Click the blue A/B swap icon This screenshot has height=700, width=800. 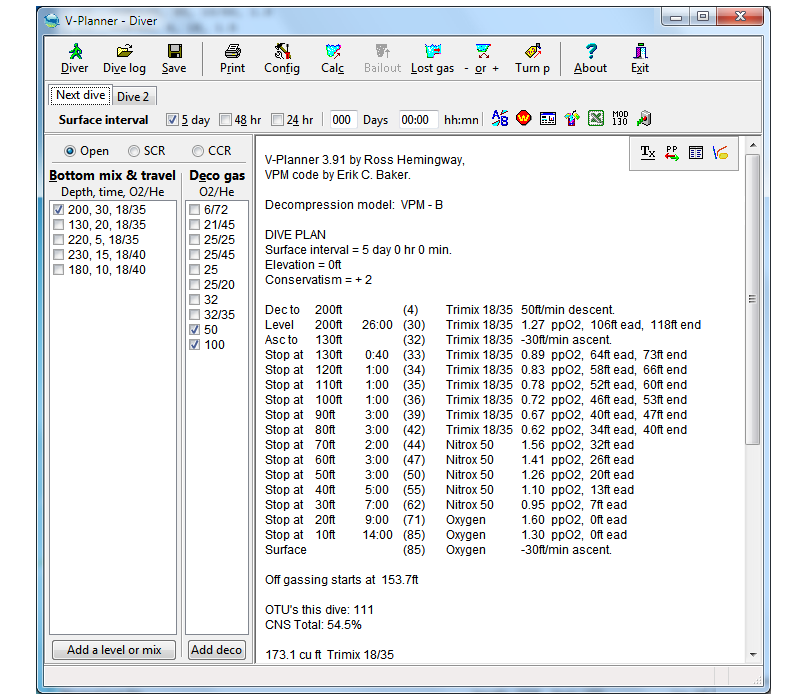pos(499,119)
